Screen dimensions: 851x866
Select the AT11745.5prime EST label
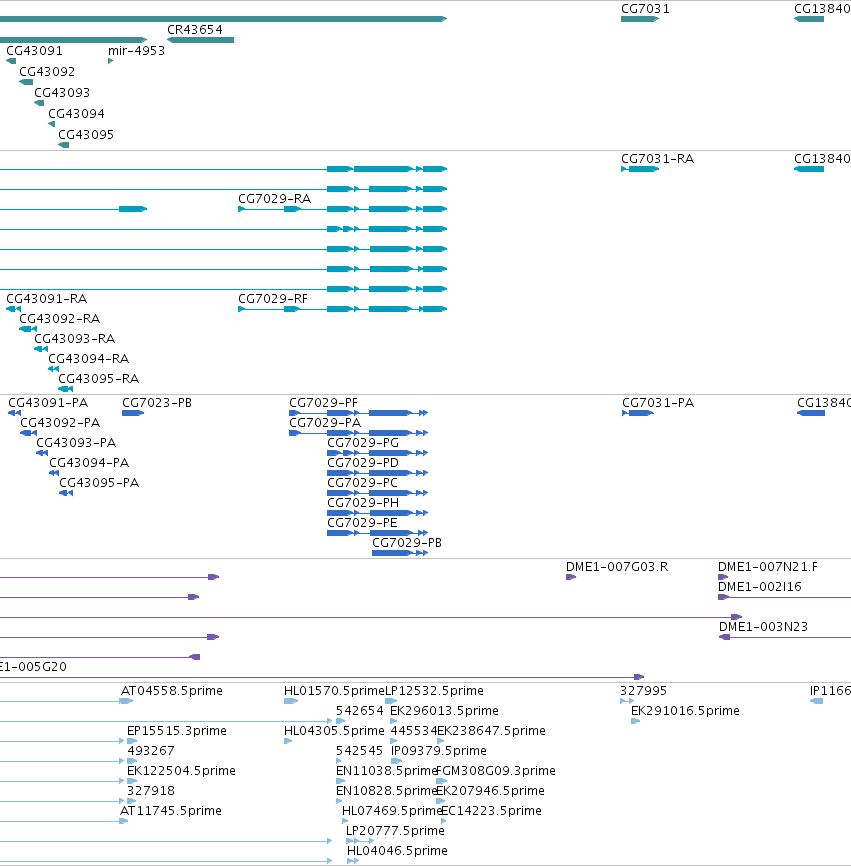coord(171,811)
